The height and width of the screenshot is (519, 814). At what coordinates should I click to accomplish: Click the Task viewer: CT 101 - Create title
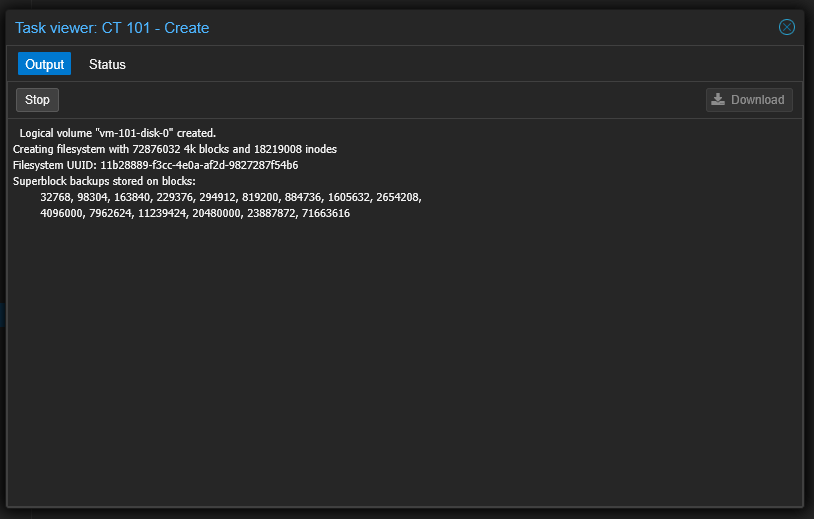[x=112, y=28]
